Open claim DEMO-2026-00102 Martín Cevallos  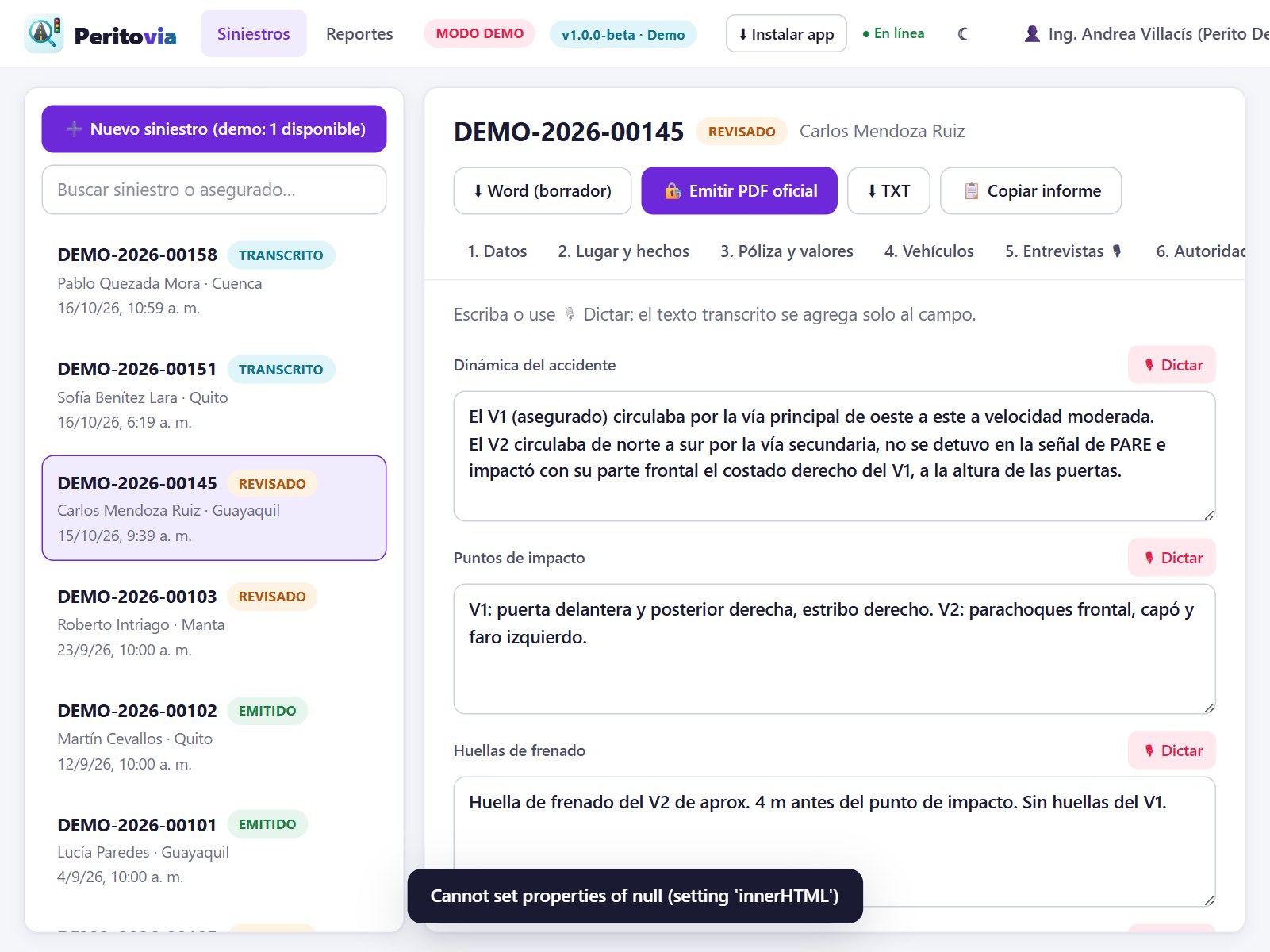coord(214,736)
